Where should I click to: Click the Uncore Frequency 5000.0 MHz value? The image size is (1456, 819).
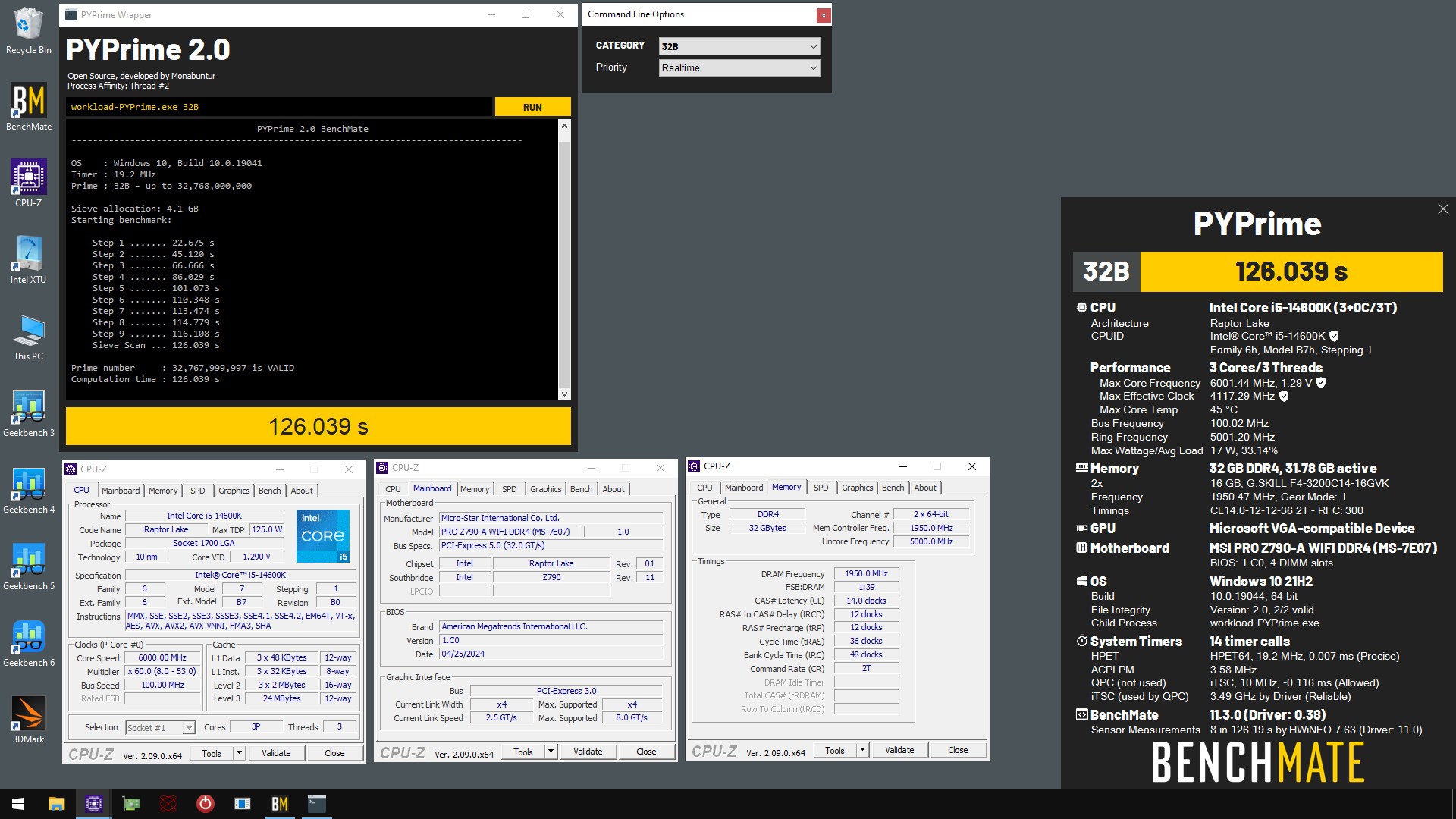tap(931, 541)
